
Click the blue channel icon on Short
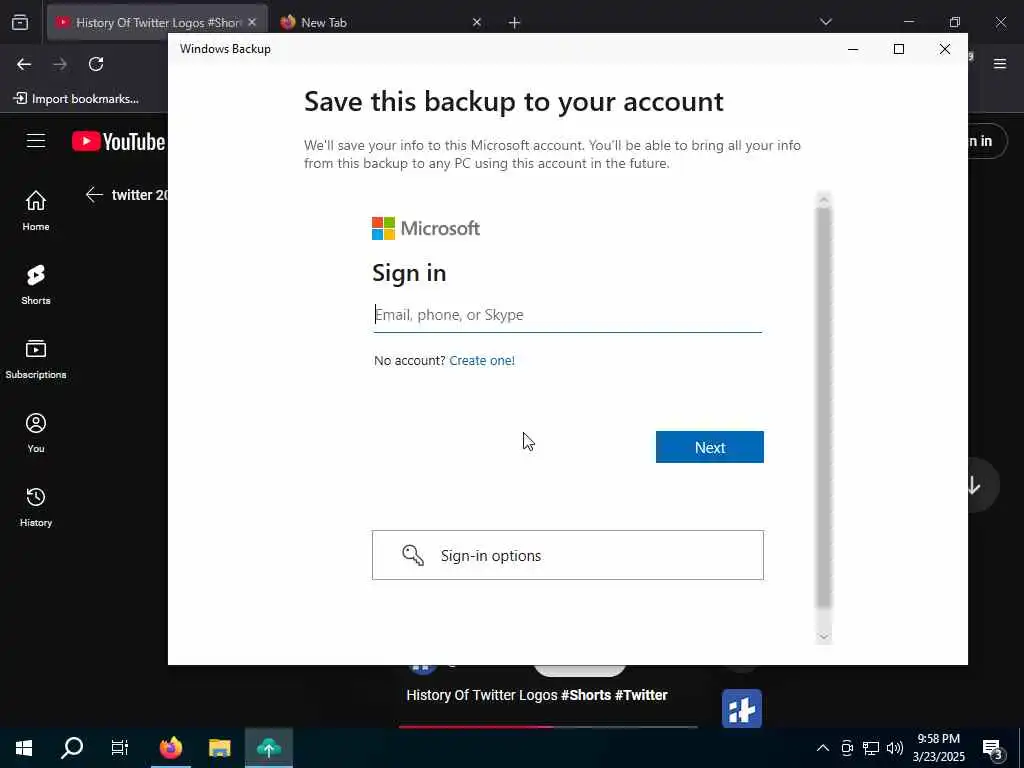coord(742,709)
